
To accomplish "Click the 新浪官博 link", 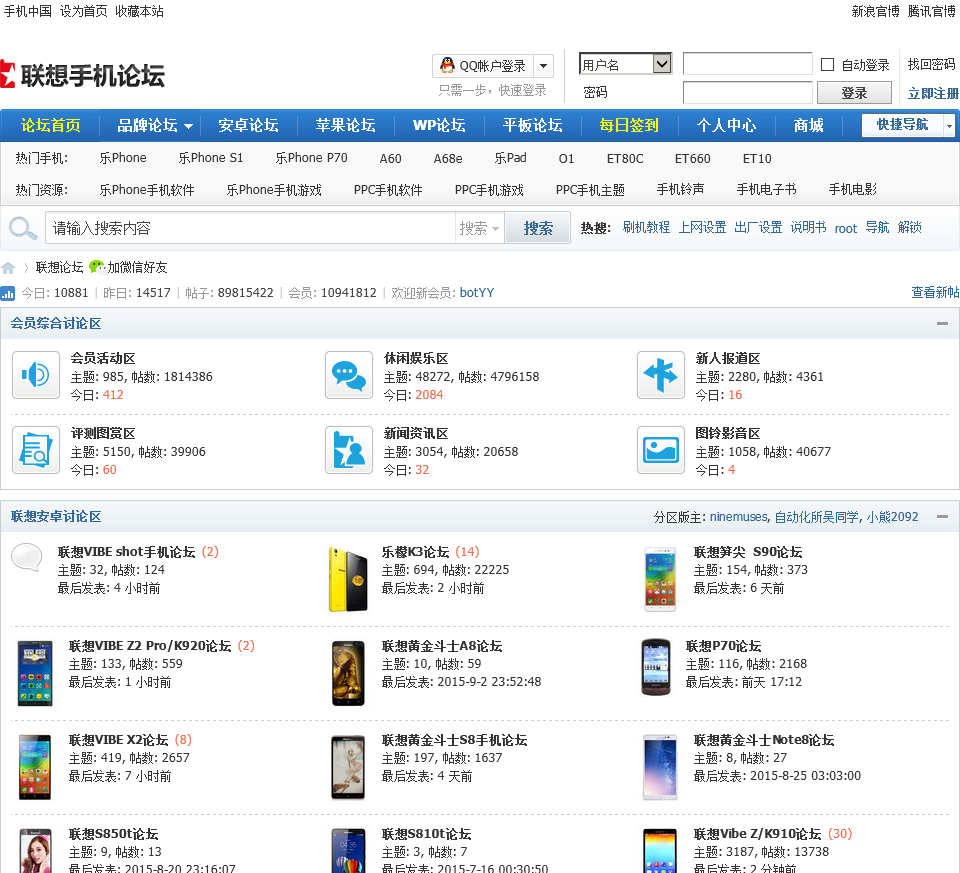I will (876, 11).
